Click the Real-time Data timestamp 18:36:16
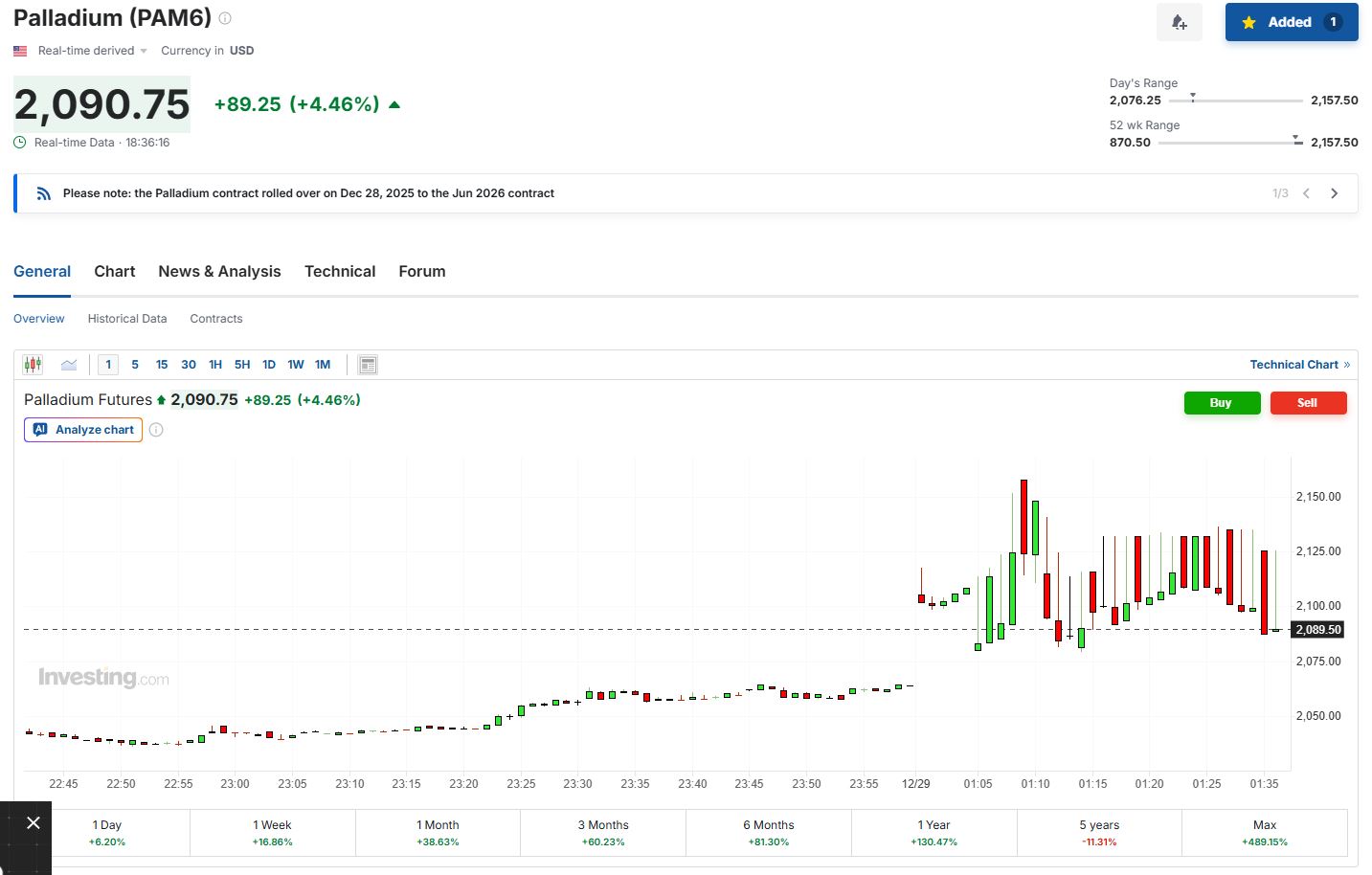The image size is (1372, 875). coord(147,143)
